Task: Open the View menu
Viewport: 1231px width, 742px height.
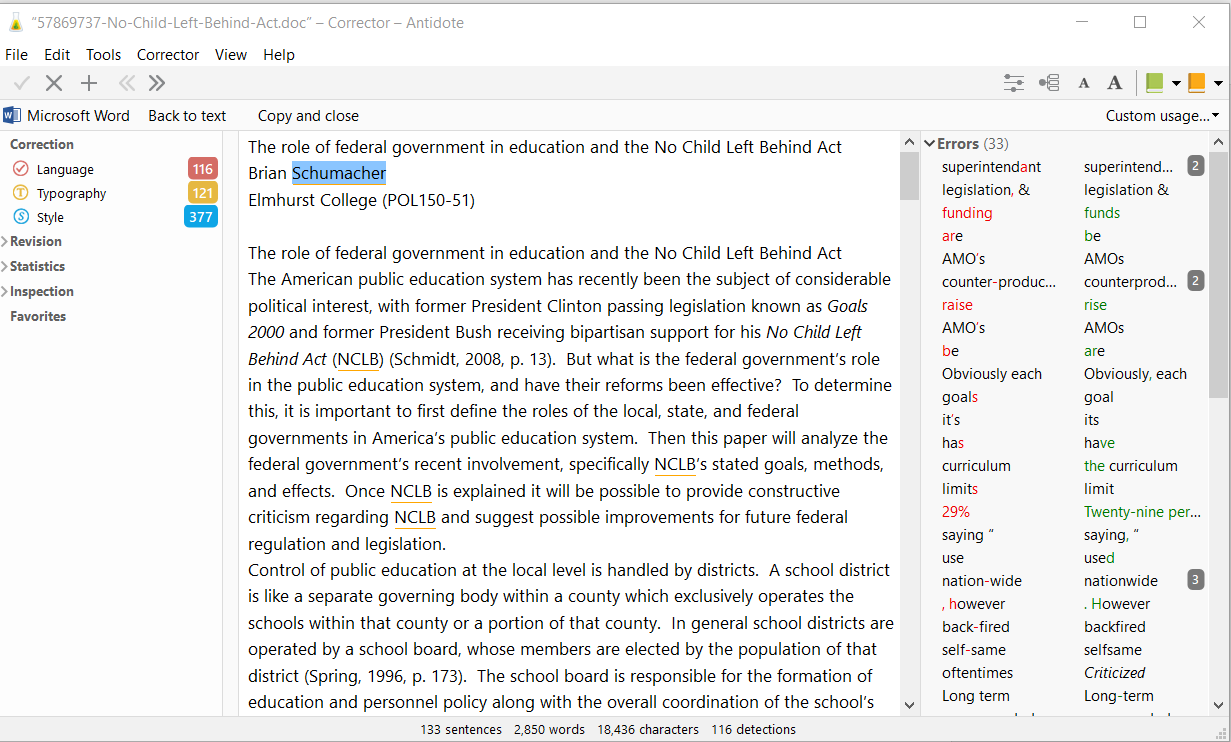Action: click(x=231, y=55)
